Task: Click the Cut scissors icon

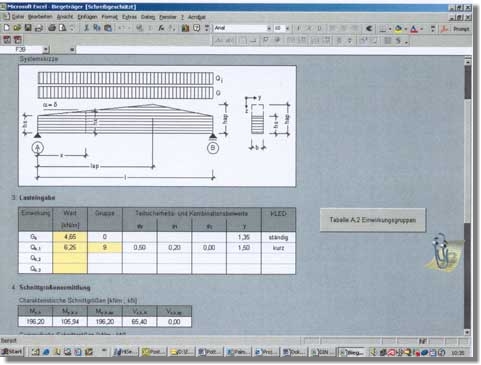Action: 86,28
